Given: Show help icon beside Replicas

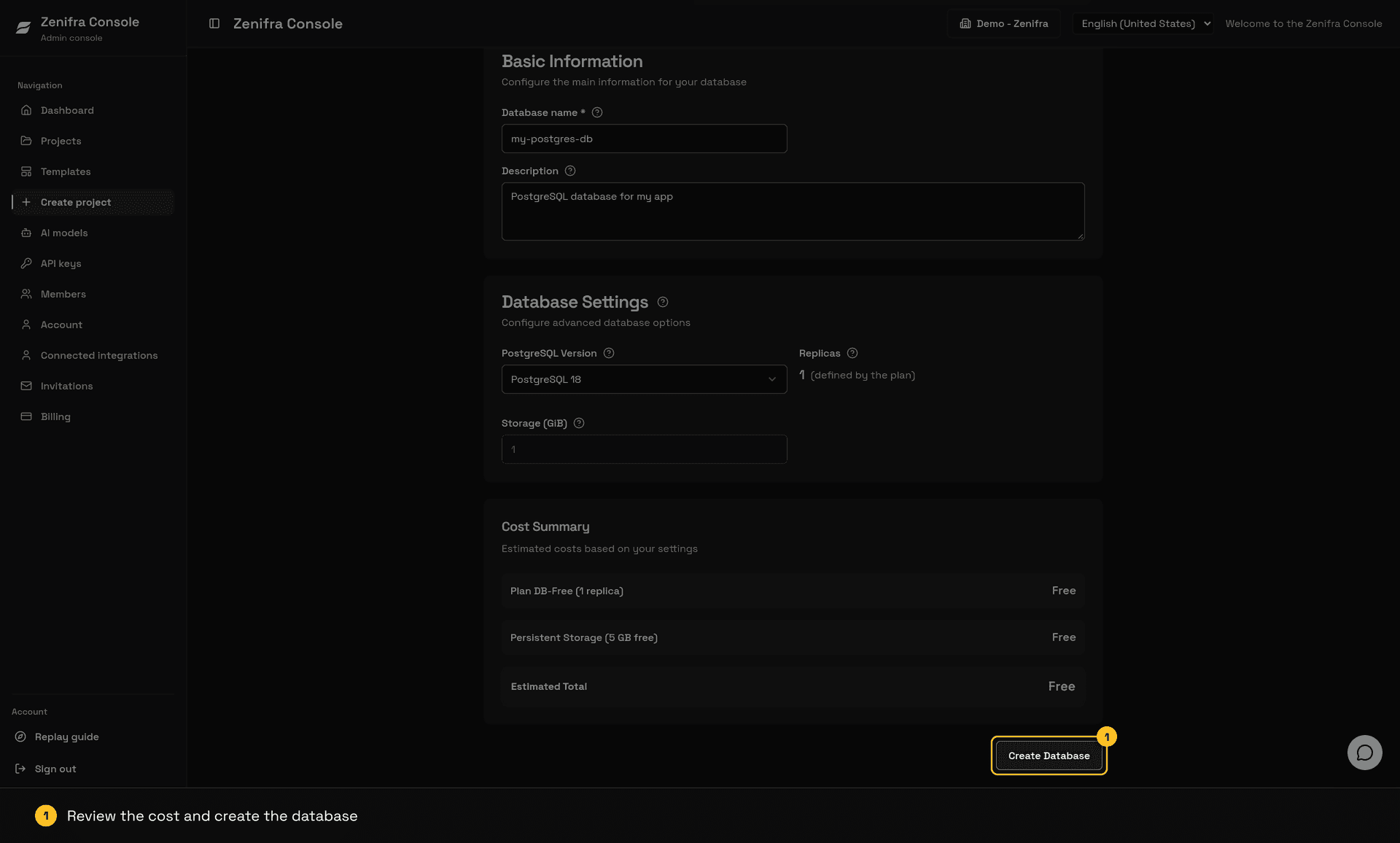Looking at the screenshot, I should 852,353.
